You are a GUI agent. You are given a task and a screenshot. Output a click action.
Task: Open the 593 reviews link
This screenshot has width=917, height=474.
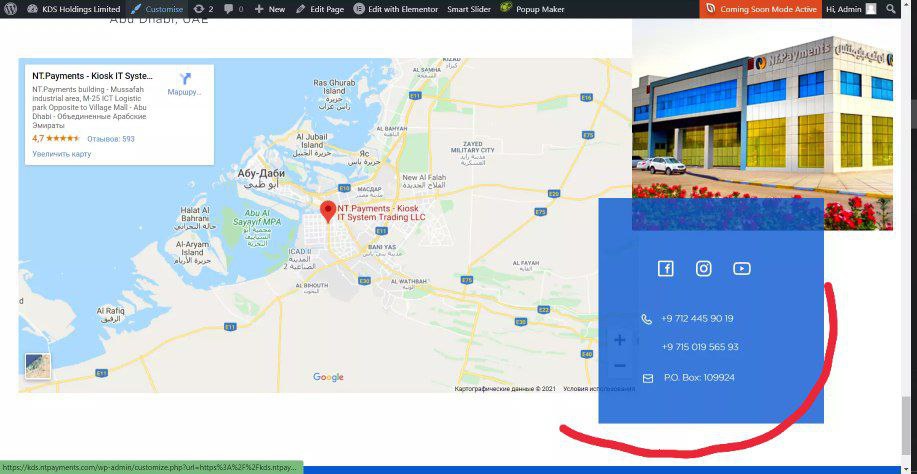pos(111,139)
